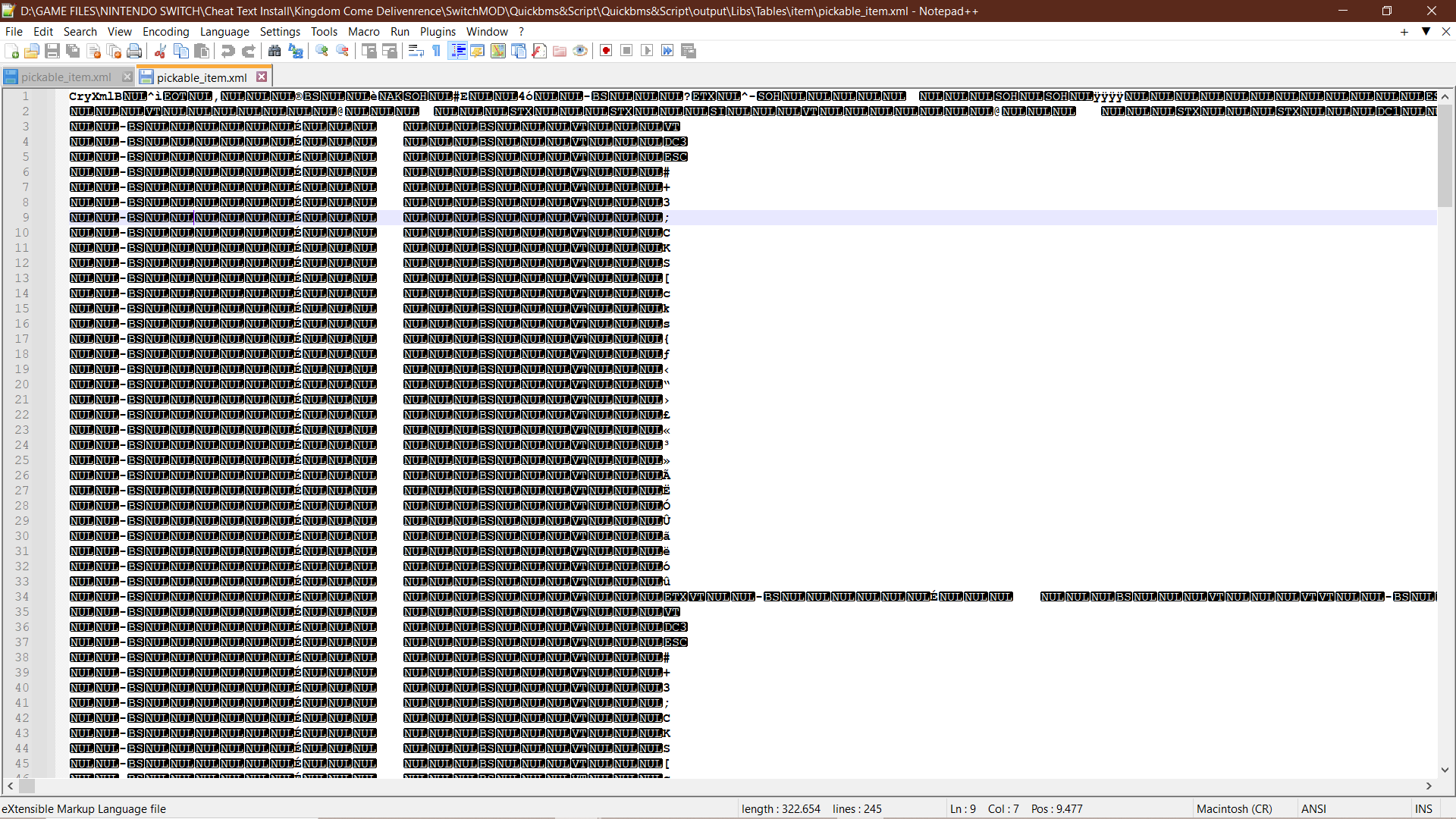Play back the recorded macro icon

point(647,51)
